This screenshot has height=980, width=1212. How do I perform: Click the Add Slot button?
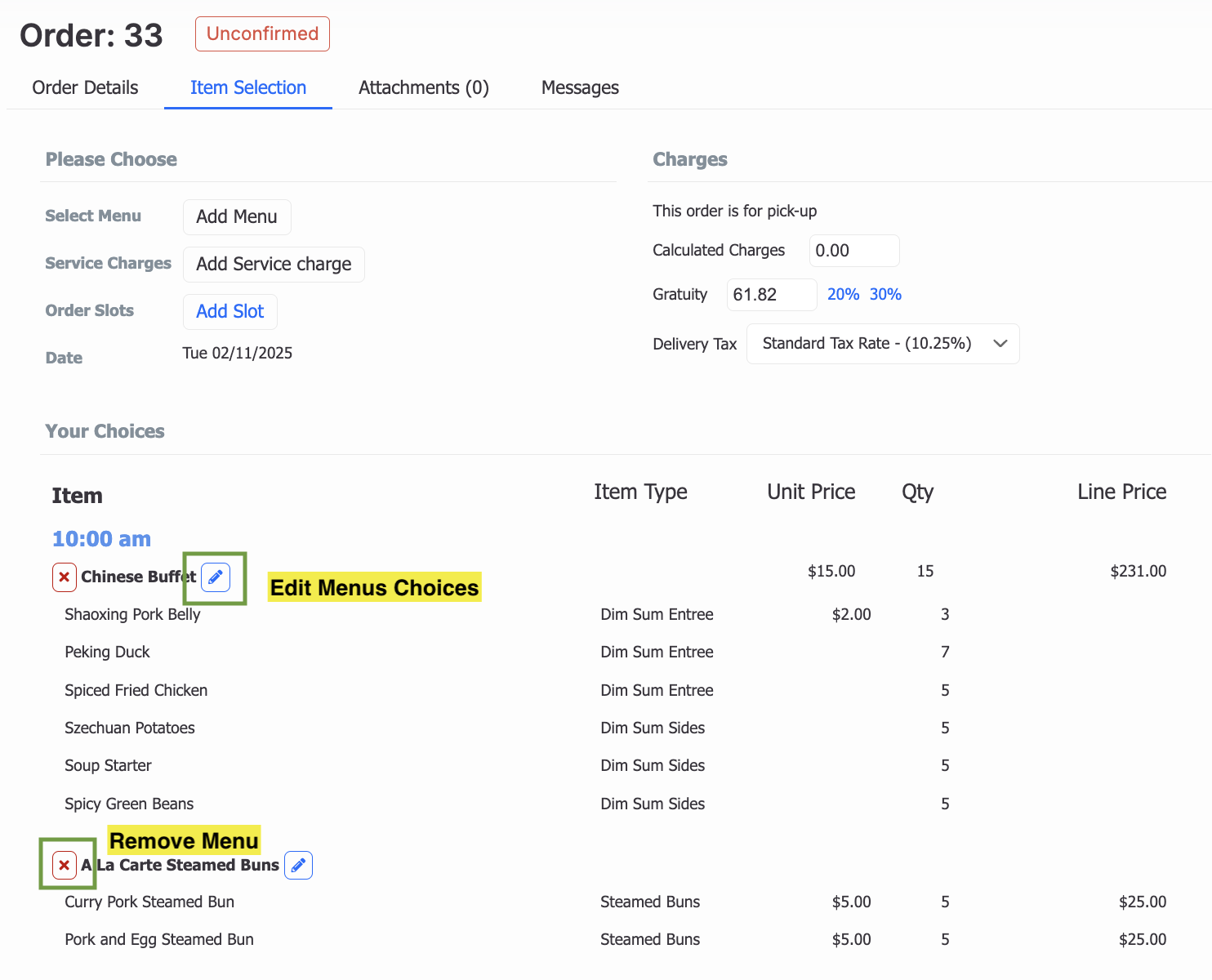point(230,312)
